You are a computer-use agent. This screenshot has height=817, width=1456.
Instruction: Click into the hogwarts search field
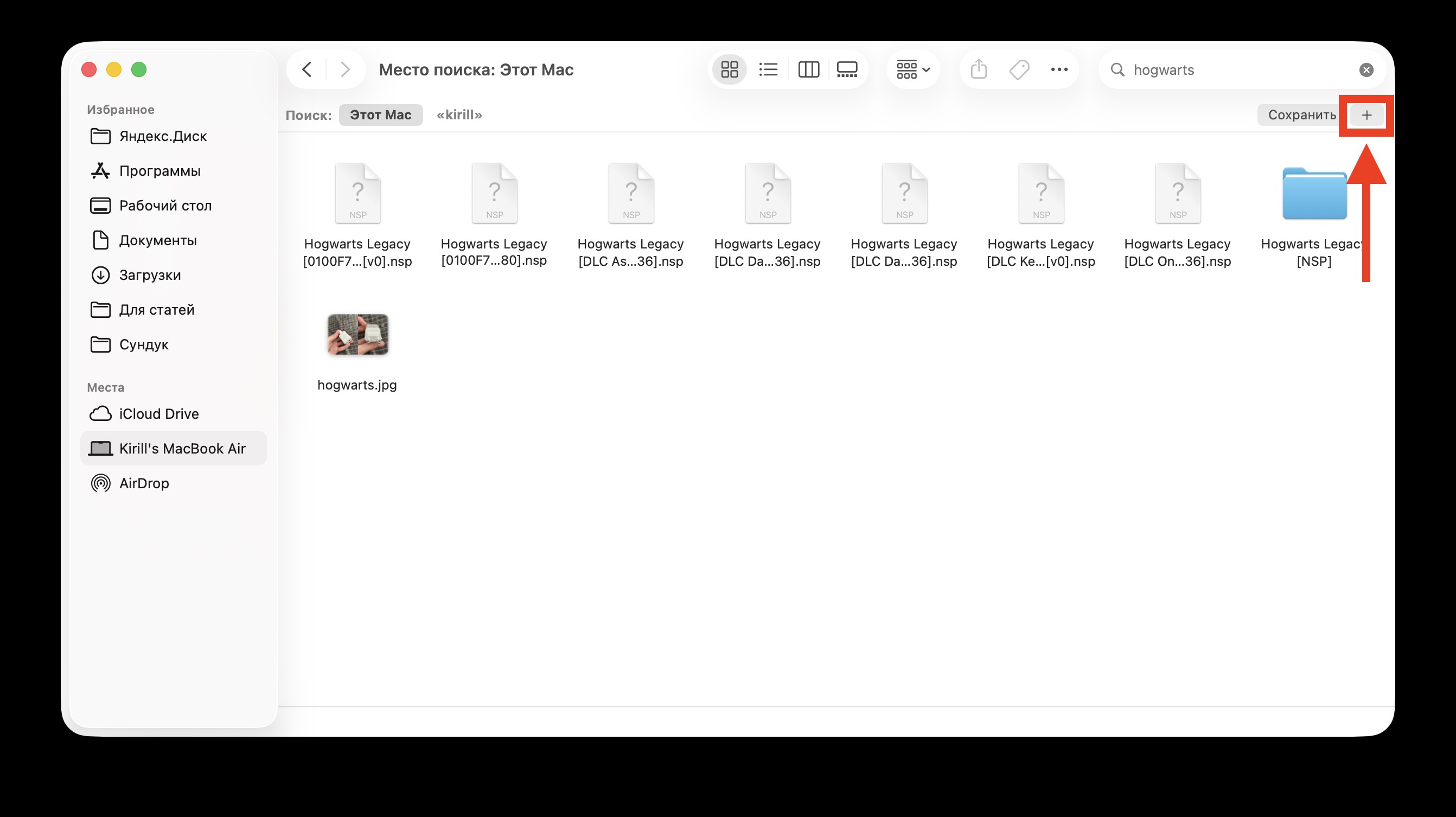pos(1238,69)
